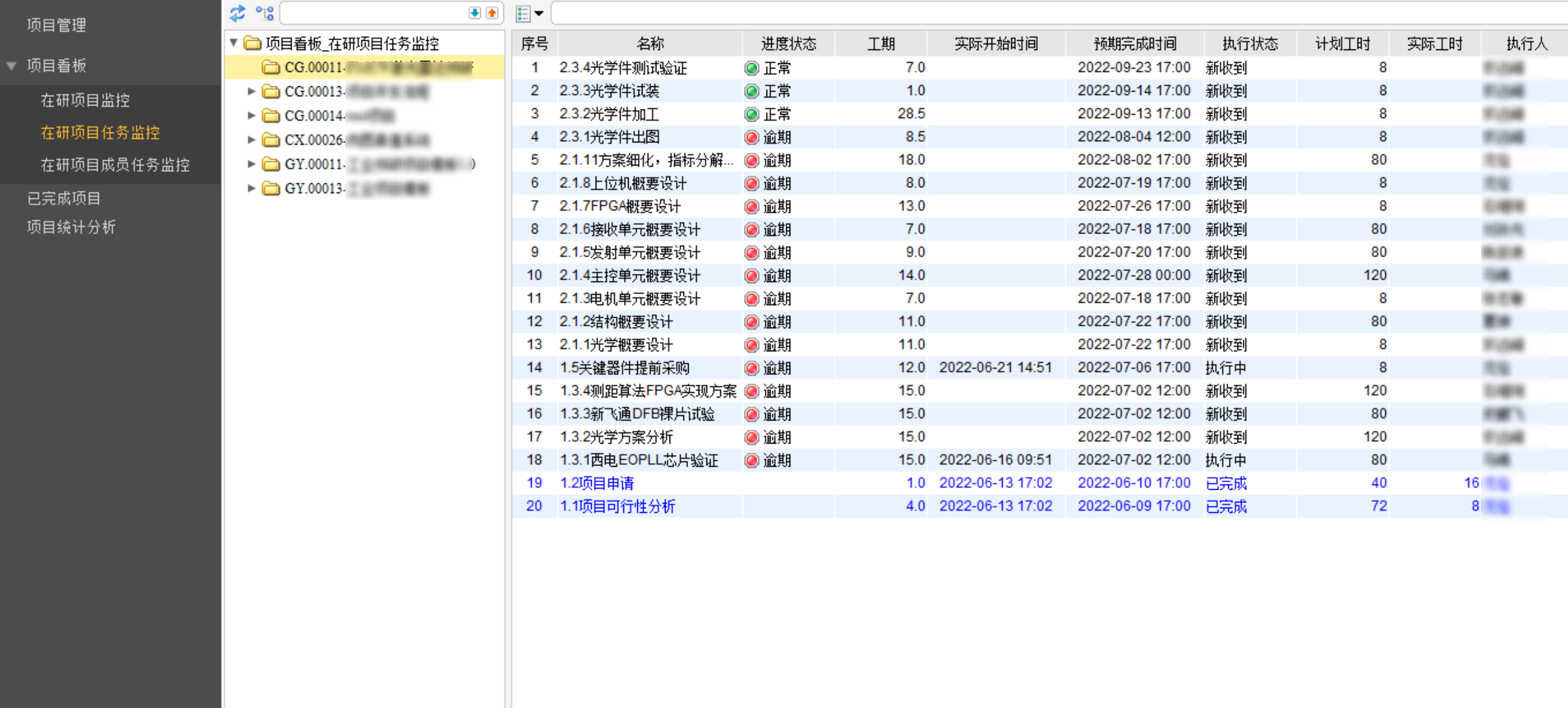Collapse the 项目看板 sidebar section
This screenshot has width=1568, height=708.
tap(12, 65)
